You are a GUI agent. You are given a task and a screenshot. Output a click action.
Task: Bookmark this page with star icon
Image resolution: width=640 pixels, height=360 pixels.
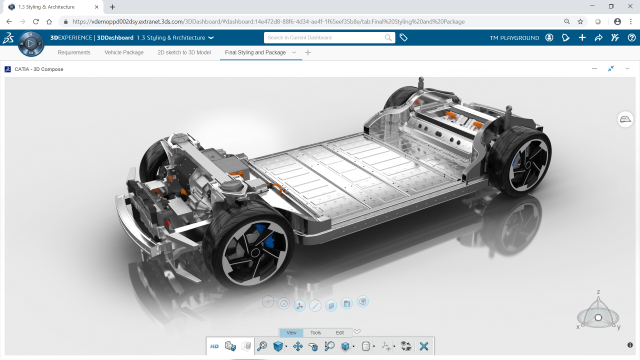tap(580, 22)
